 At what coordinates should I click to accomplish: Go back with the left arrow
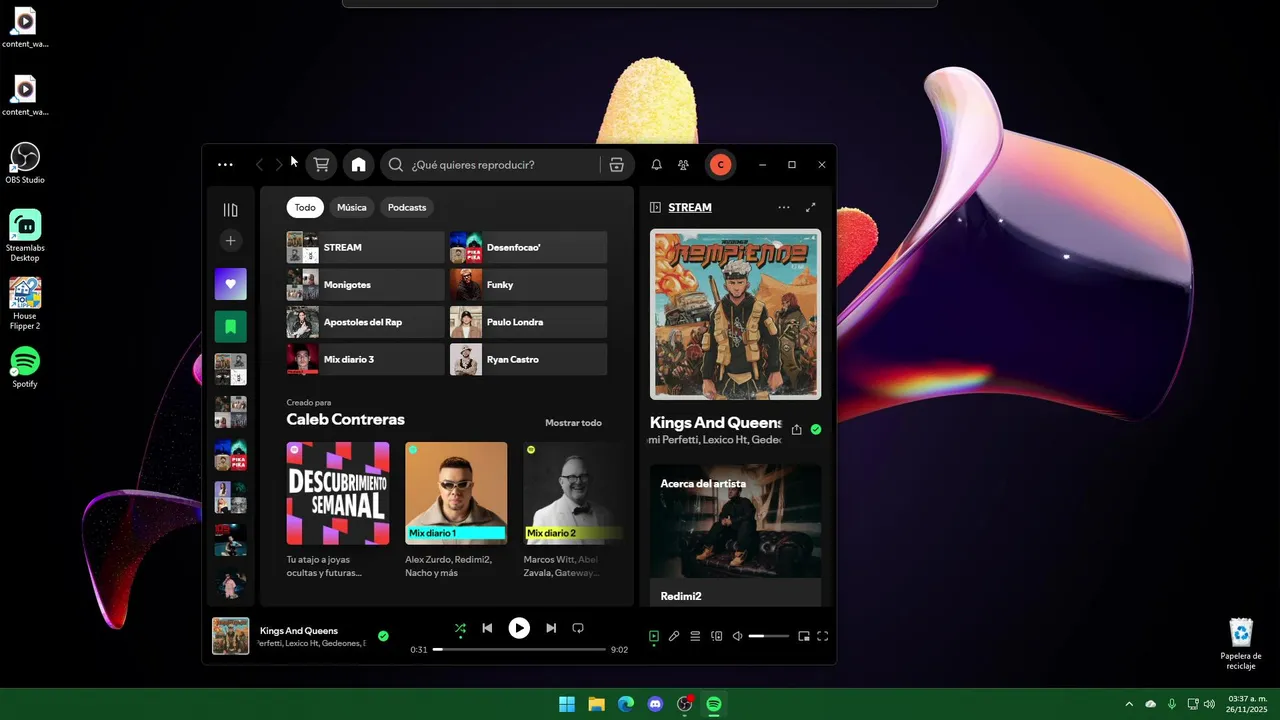[x=260, y=165]
